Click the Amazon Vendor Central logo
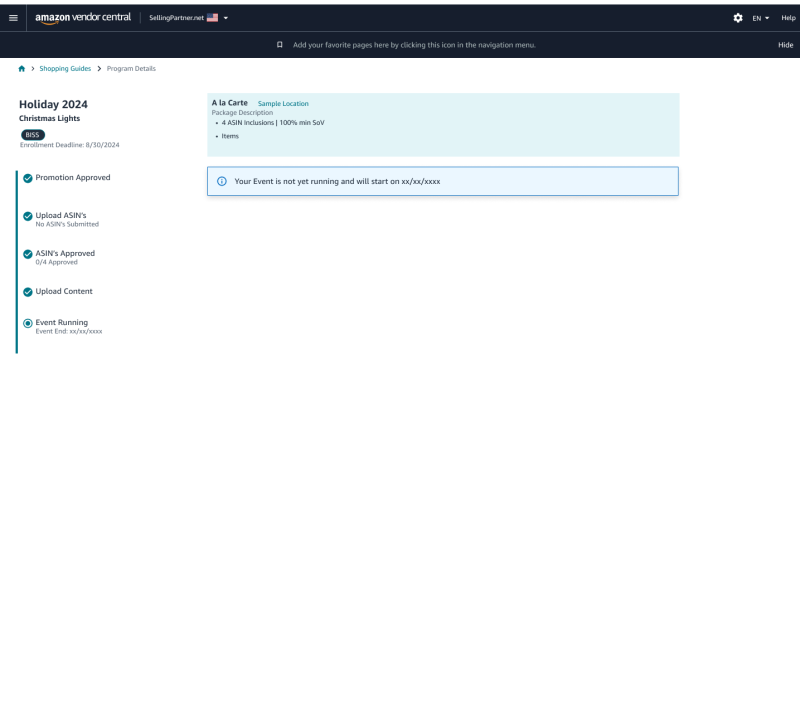Viewport: 800px width, 717px height. [x=82, y=18]
